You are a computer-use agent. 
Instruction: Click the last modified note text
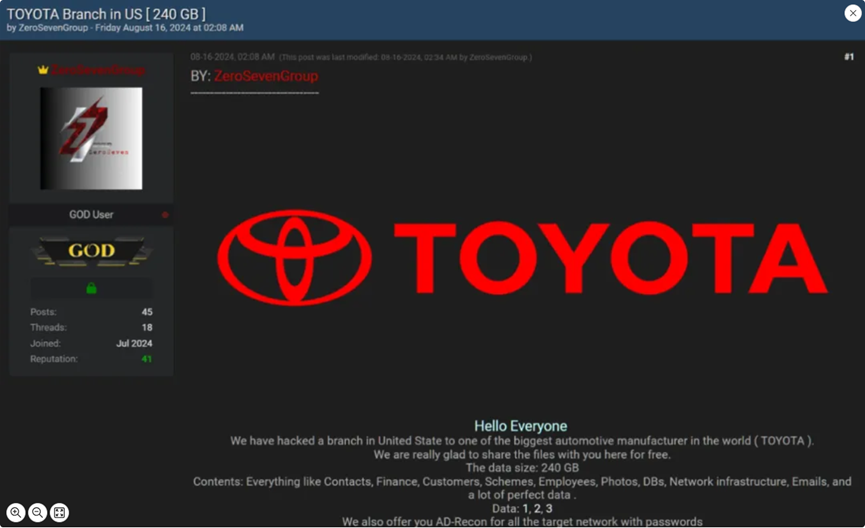pyautogui.click(x=405, y=57)
